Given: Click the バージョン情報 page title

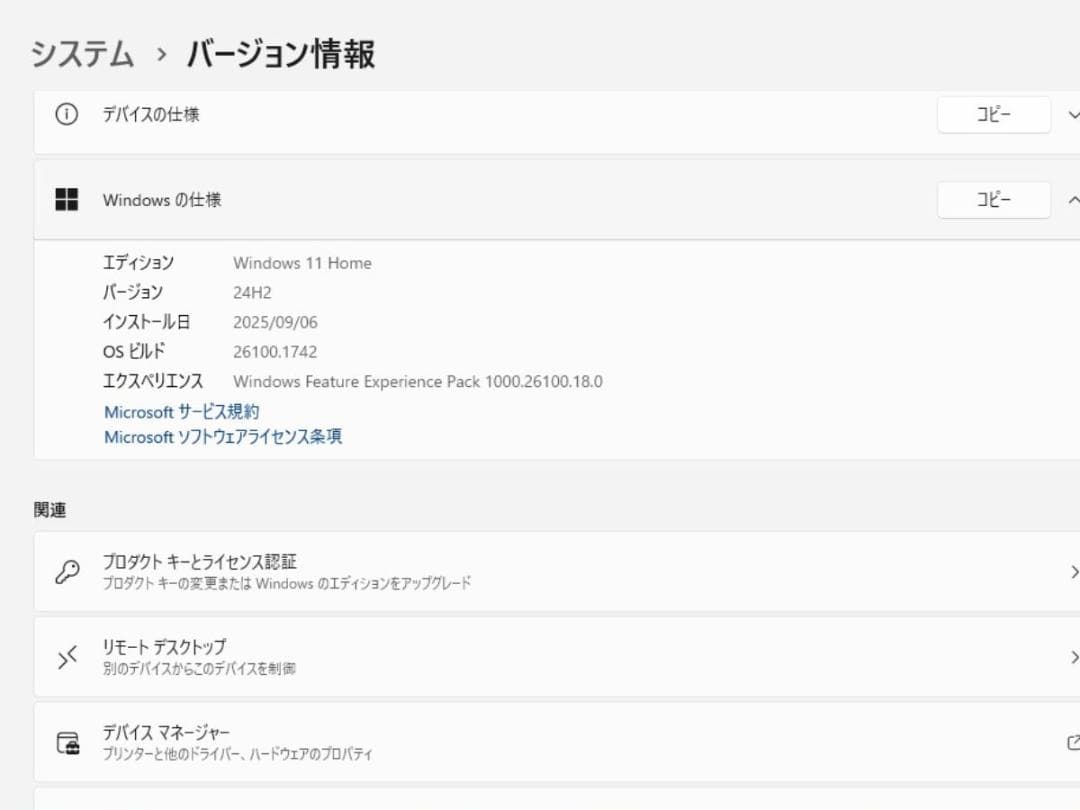Looking at the screenshot, I should point(281,54).
